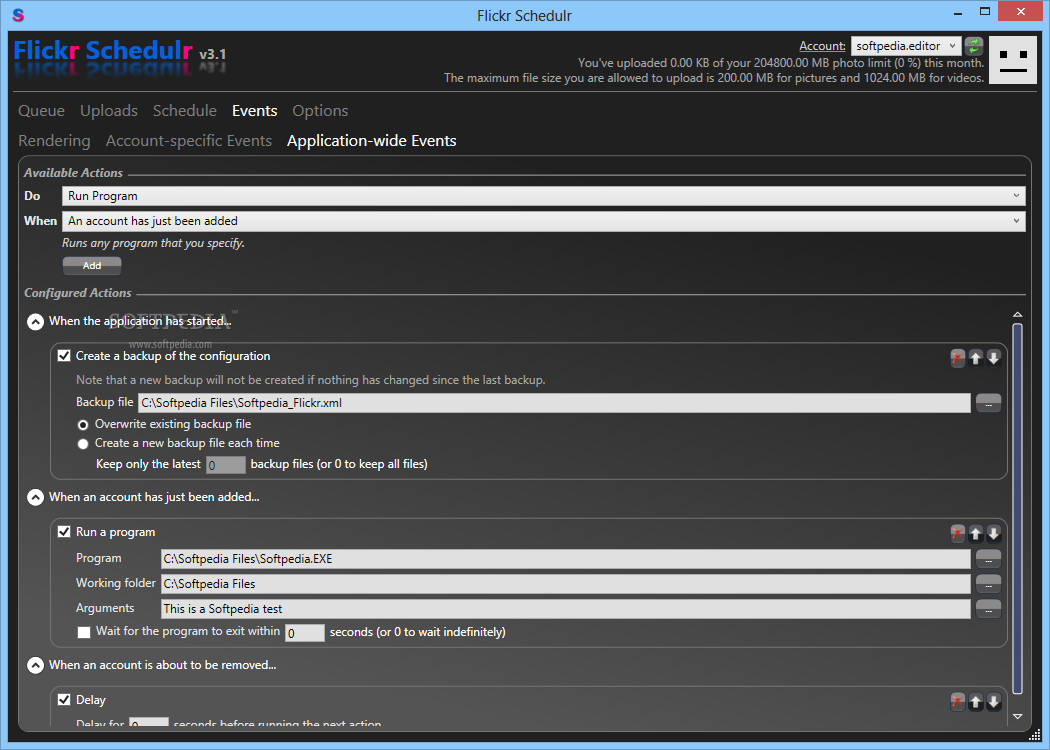Toggle the Delay action checkbox
The width and height of the screenshot is (1050, 750).
coord(64,700)
